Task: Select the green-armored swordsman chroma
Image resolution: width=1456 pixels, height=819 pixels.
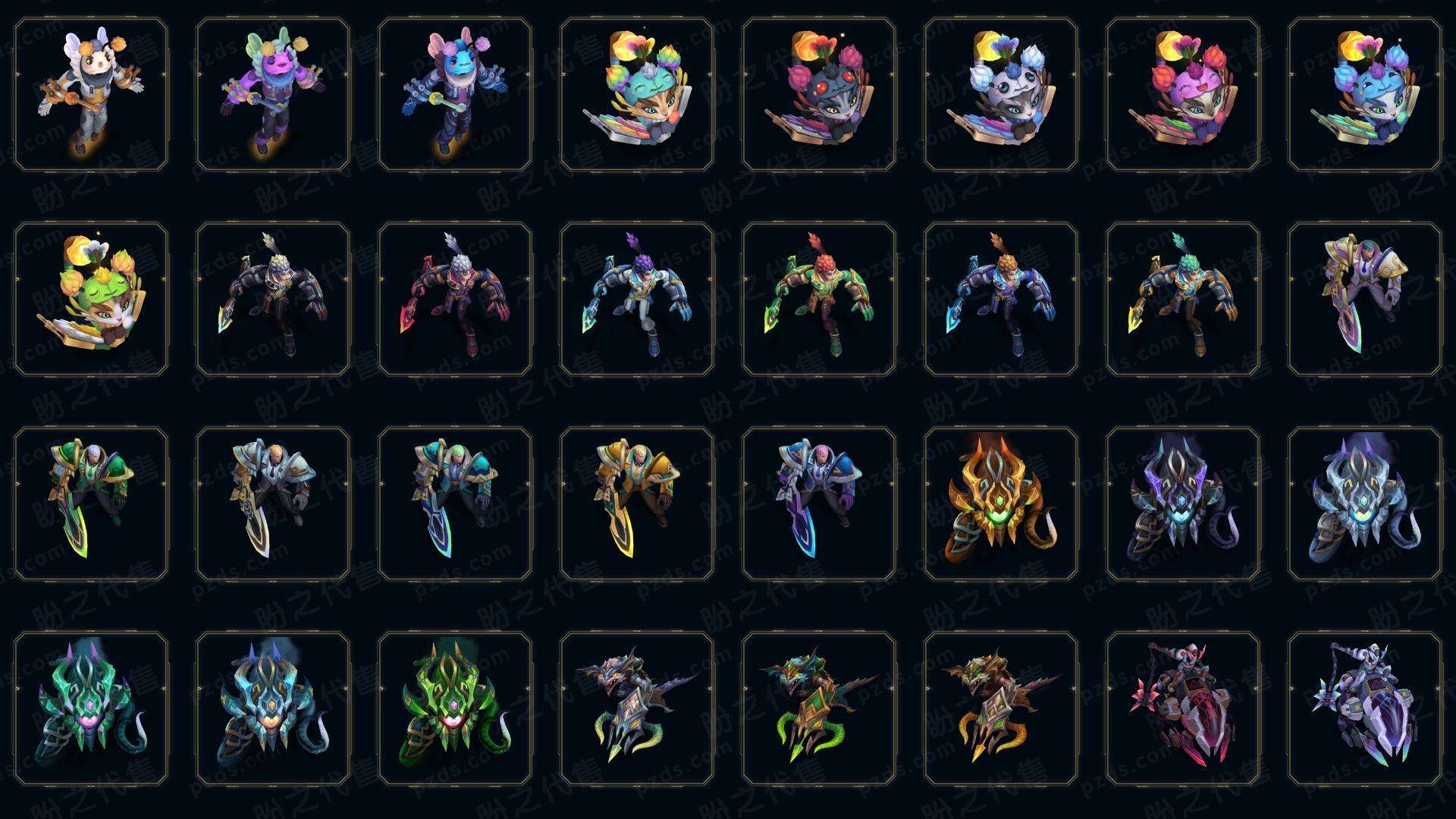Action: coord(91,504)
